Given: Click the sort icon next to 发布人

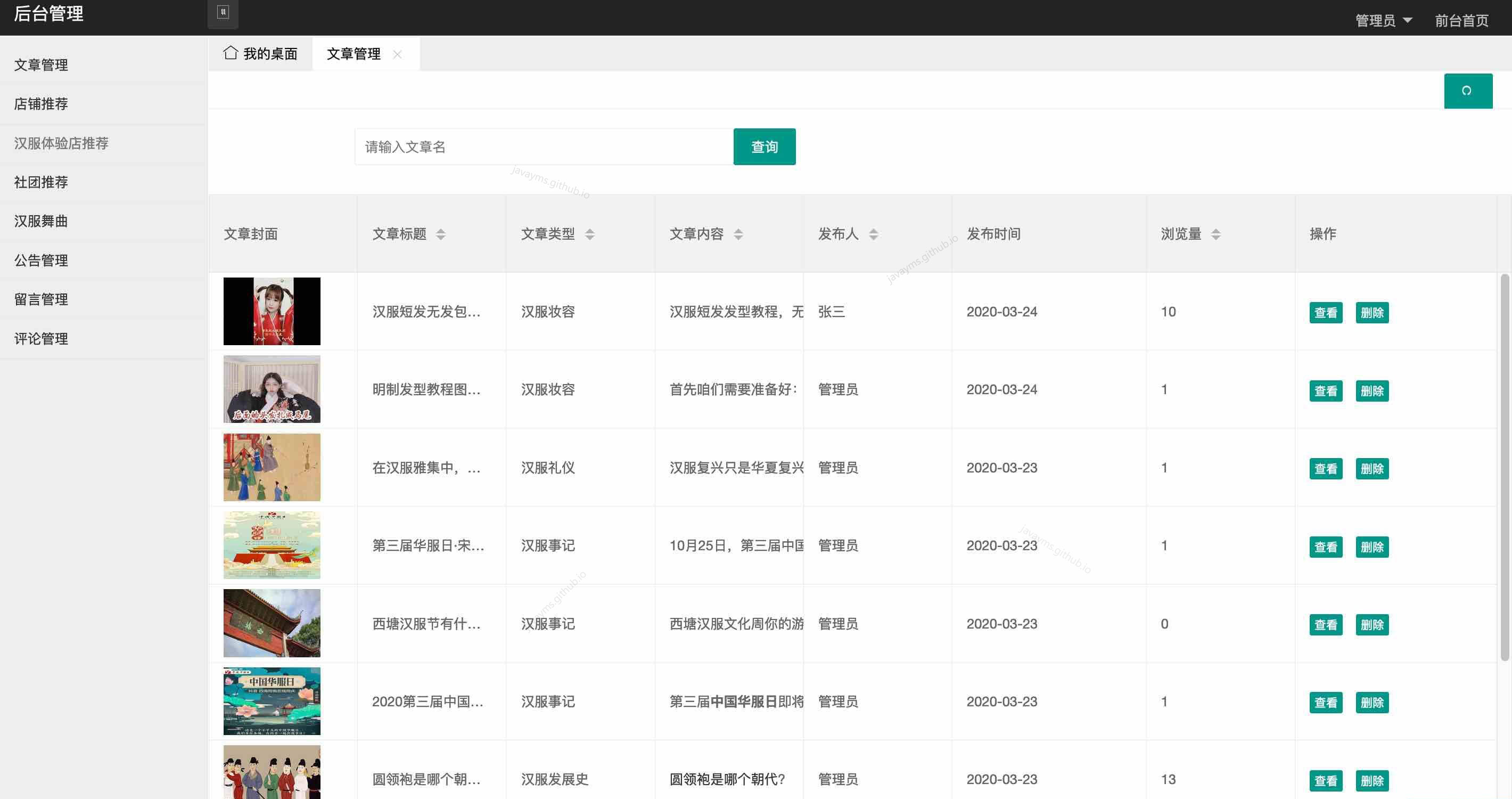Looking at the screenshot, I should [873, 234].
